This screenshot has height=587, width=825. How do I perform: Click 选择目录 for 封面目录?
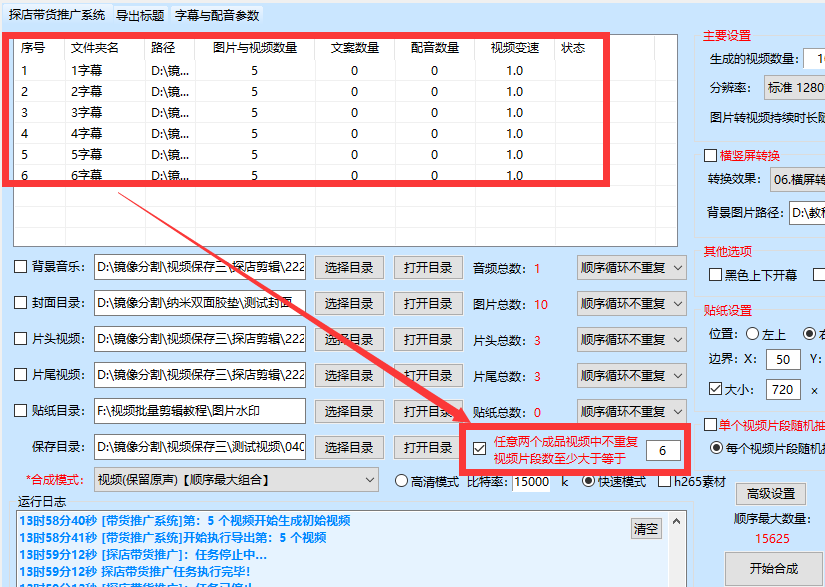click(x=349, y=303)
